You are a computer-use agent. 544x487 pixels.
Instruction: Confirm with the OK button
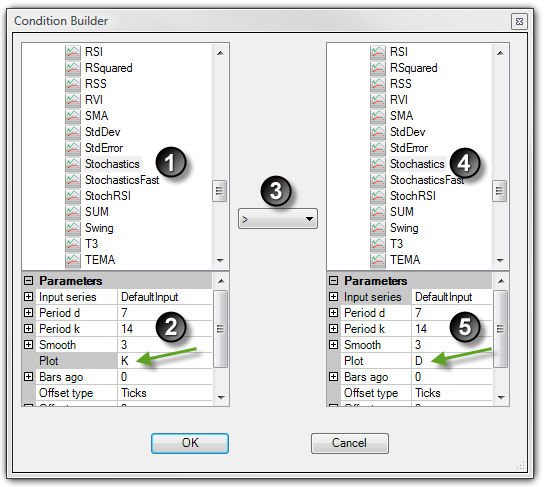pyautogui.click(x=190, y=443)
